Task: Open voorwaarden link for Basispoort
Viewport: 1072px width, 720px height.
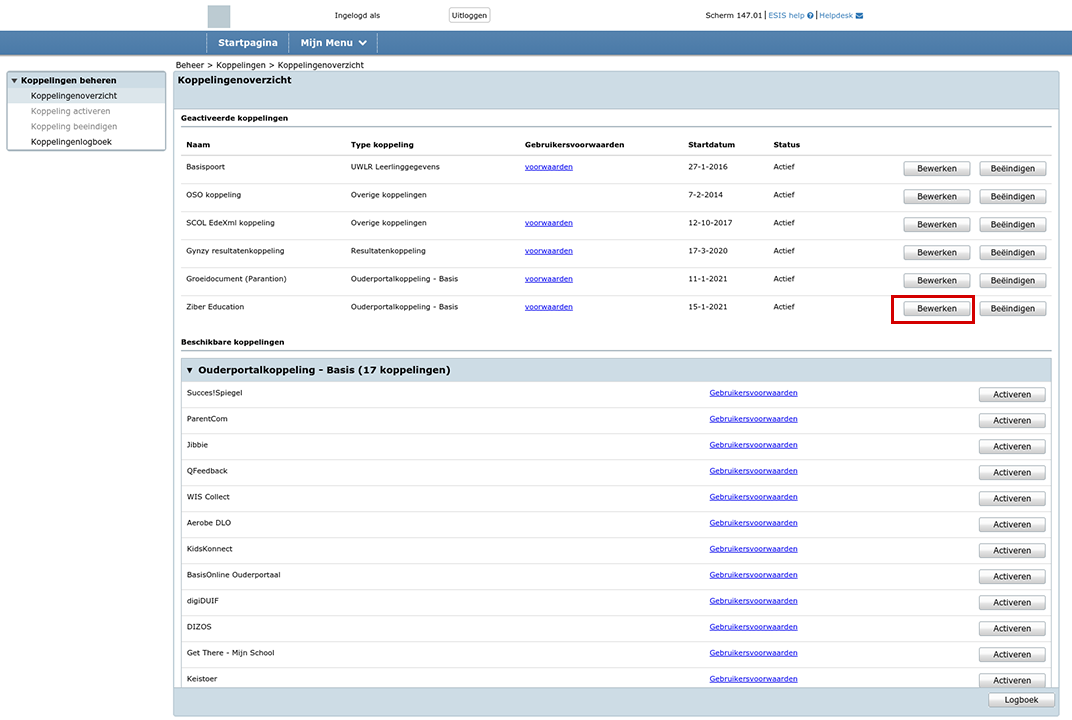Action: tap(548, 167)
